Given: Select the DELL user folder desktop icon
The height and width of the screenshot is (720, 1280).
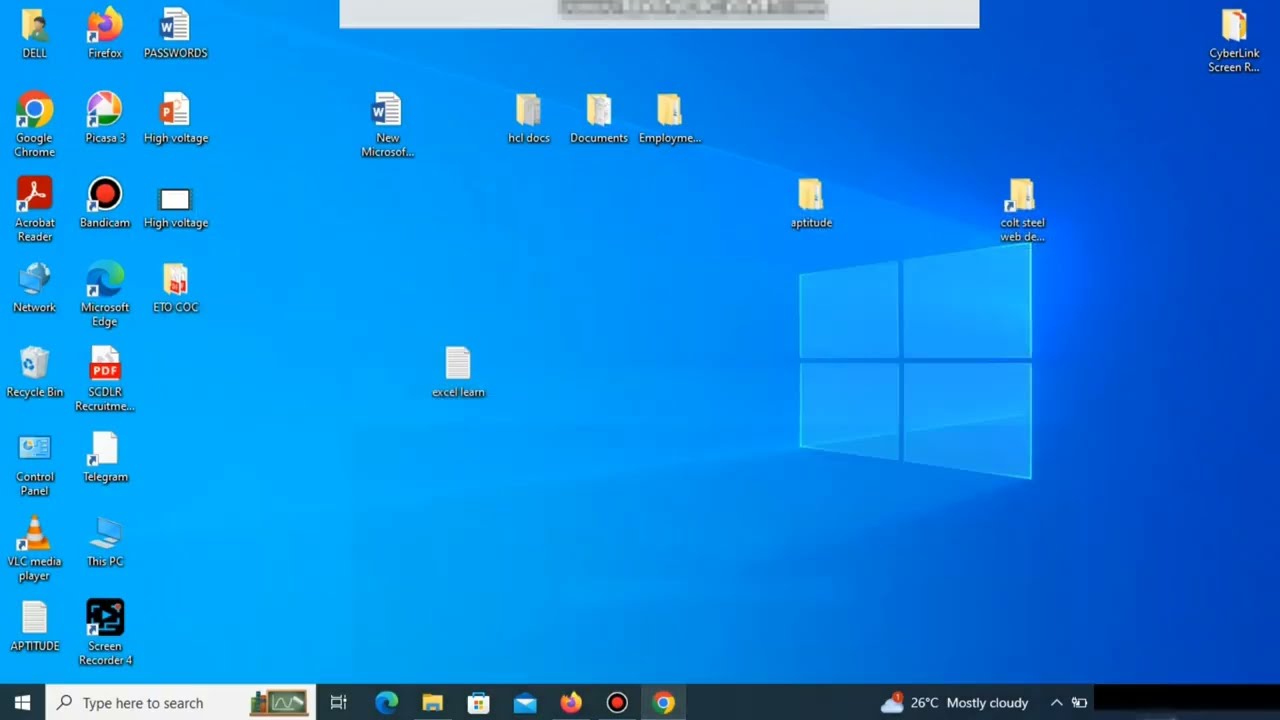Looking at the screenshot, I should (x=34, y=33).
